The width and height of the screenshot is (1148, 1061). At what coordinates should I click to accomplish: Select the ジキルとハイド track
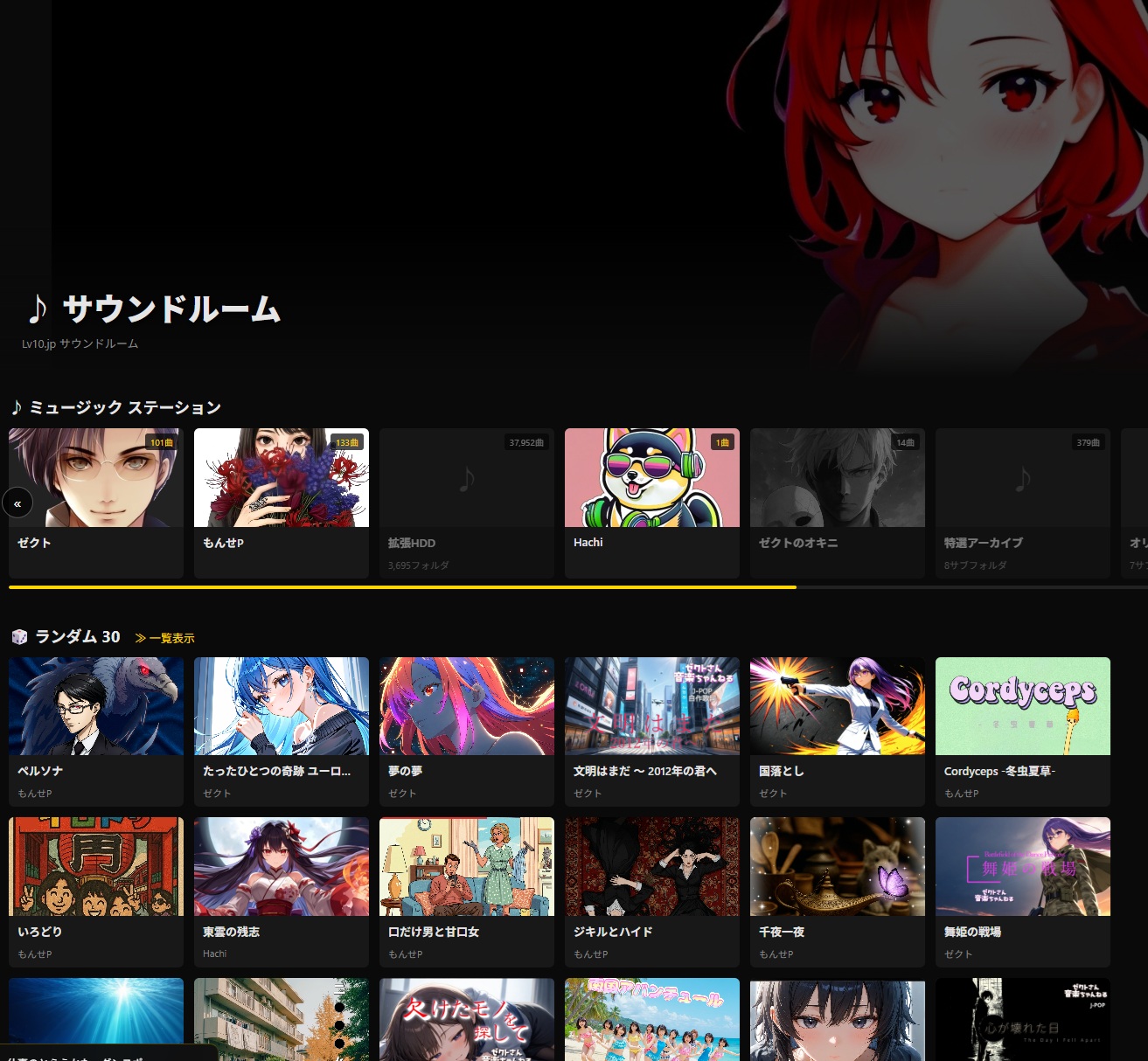[651, 891]
